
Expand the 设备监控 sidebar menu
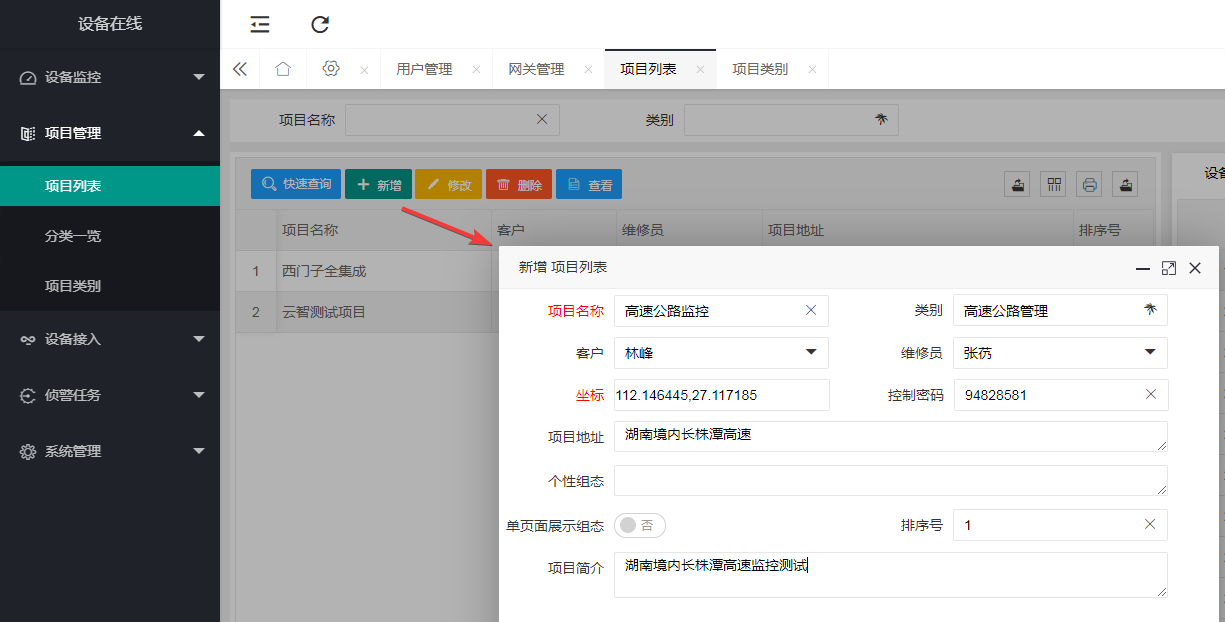pos(110,77)
